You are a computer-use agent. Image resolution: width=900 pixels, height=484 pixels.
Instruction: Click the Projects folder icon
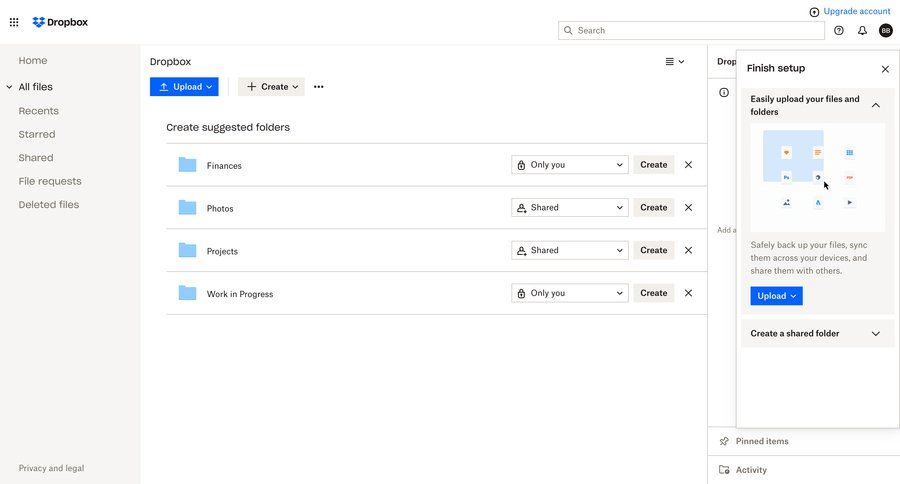tap(187, 250)
